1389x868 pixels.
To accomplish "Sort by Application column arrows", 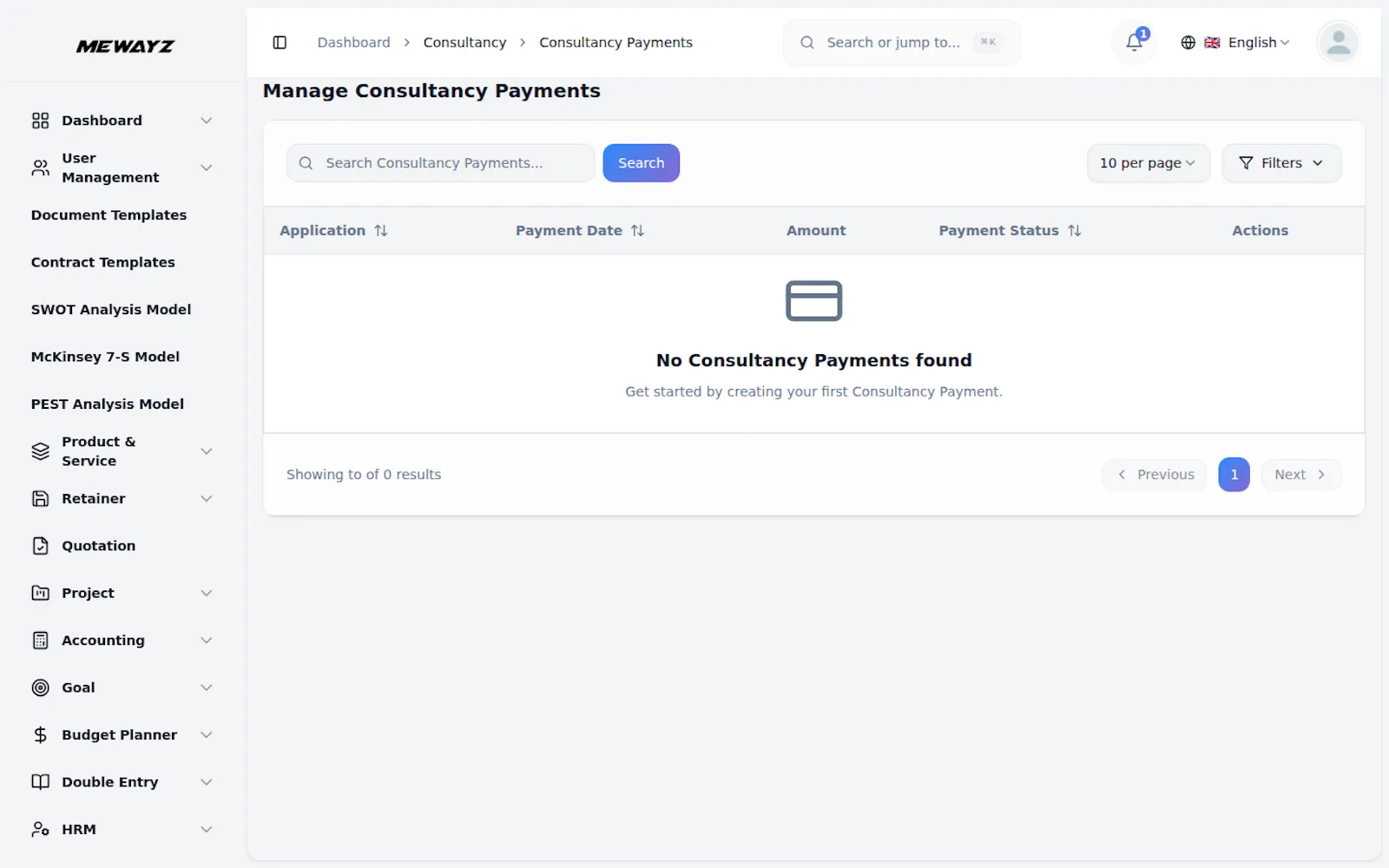I will (381, 231).
